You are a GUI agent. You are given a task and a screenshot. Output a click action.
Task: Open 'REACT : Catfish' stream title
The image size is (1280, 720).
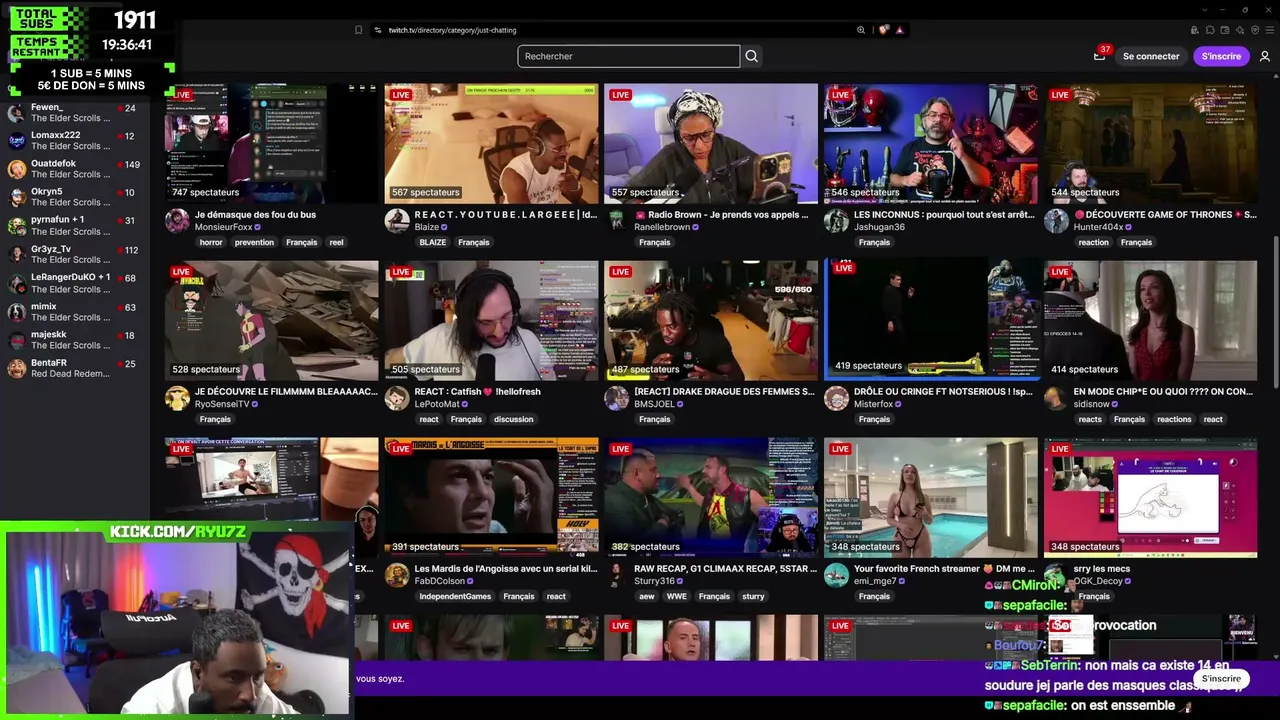pyautogui.click(x=477, y=391)
